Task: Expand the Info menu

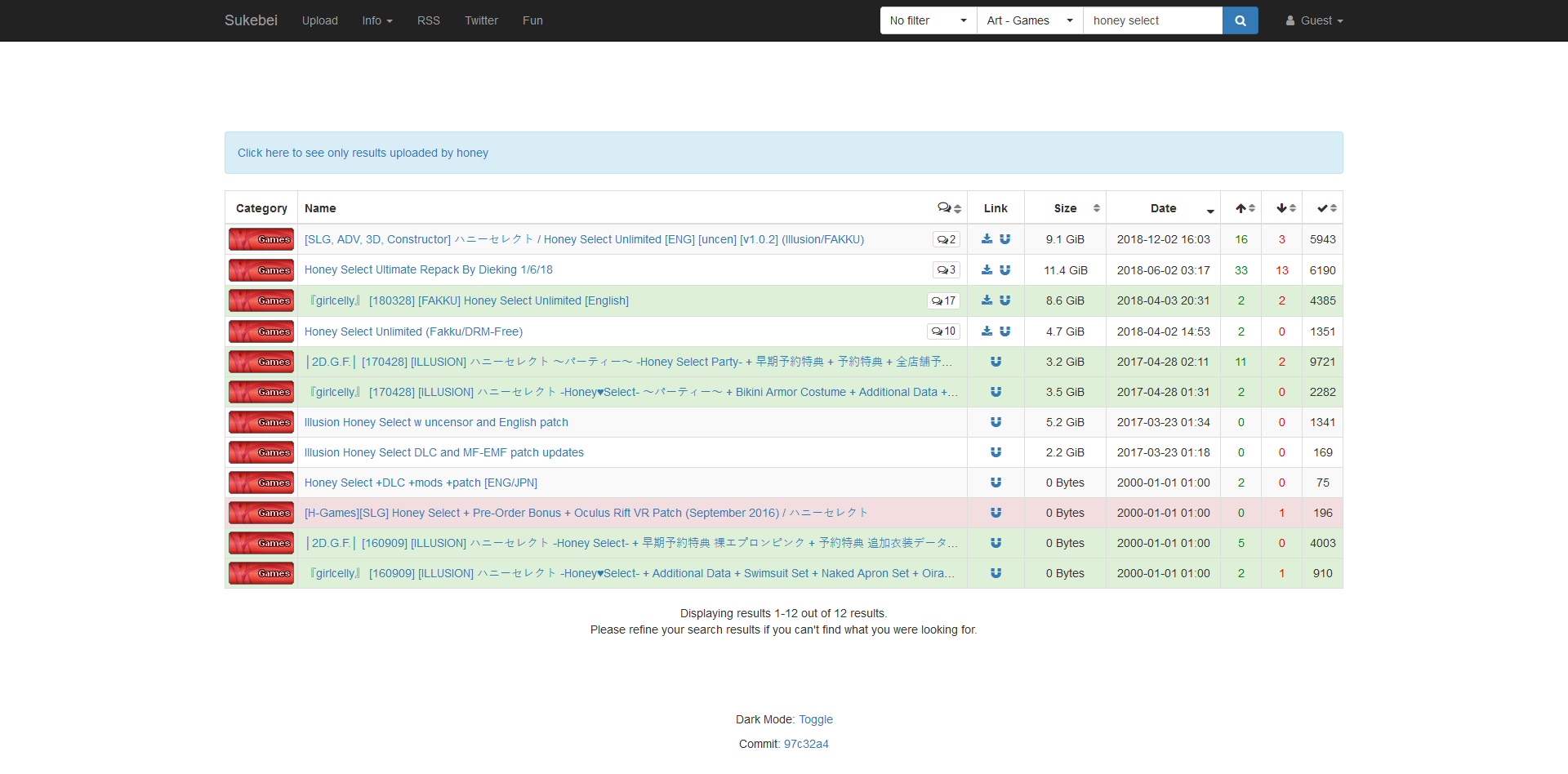Action: click(x=377, y=20)
